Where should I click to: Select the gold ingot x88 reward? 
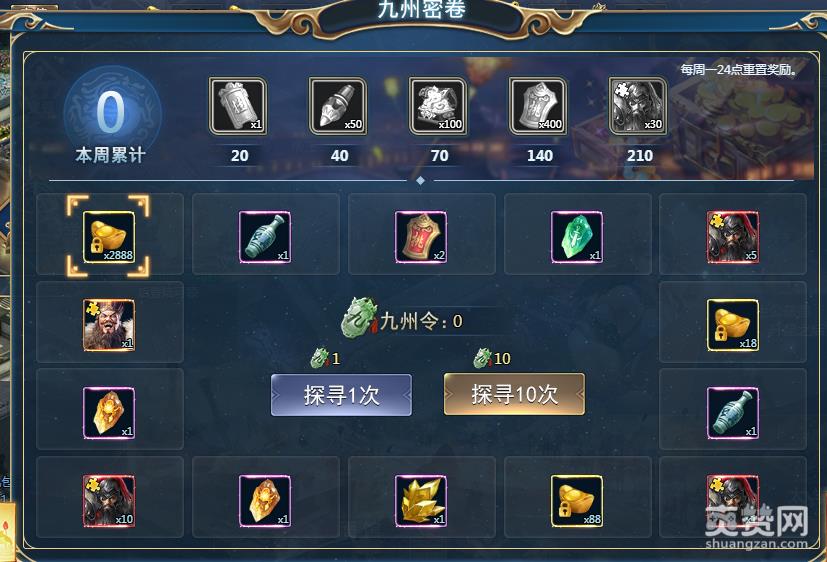576,501
